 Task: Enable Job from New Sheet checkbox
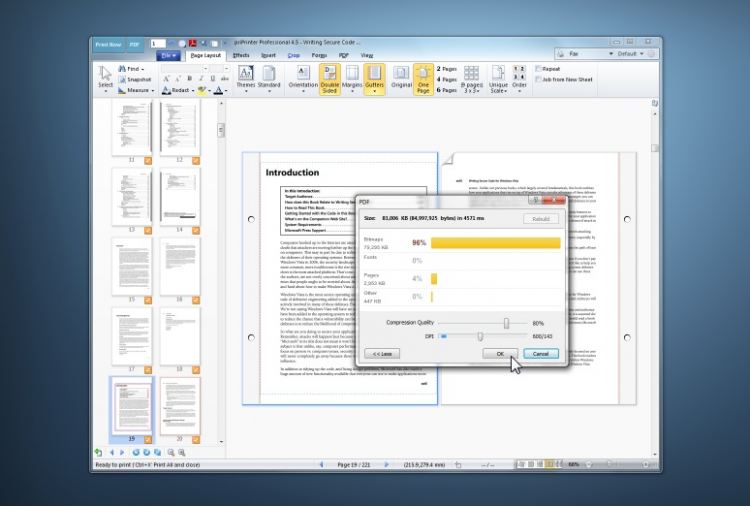coord(538,79)
